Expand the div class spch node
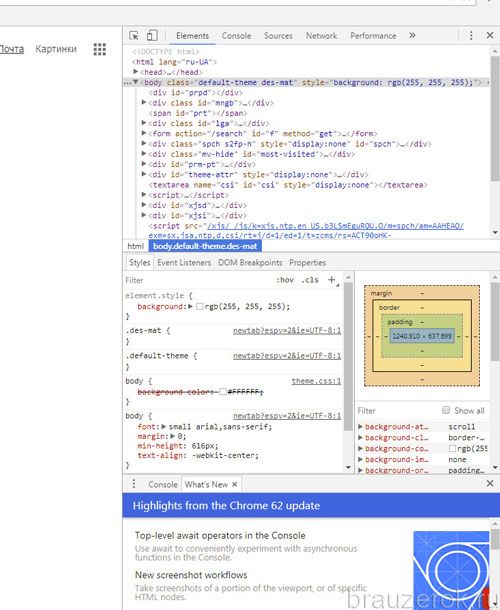This screenshot has height=610, width=500. click(x=144, y=143)
